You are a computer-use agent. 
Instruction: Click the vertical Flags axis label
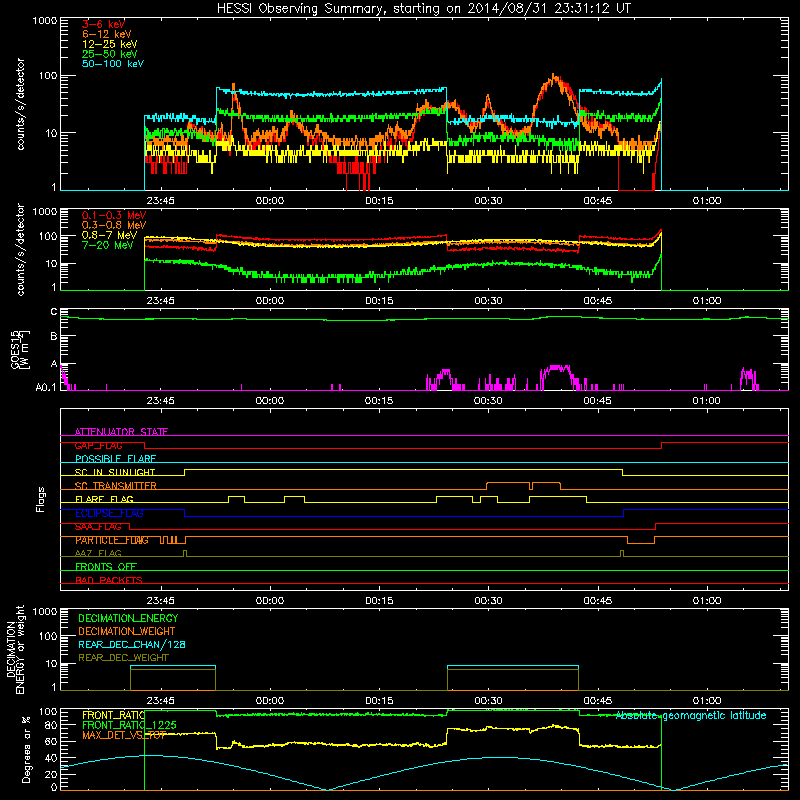click(41, 499)
